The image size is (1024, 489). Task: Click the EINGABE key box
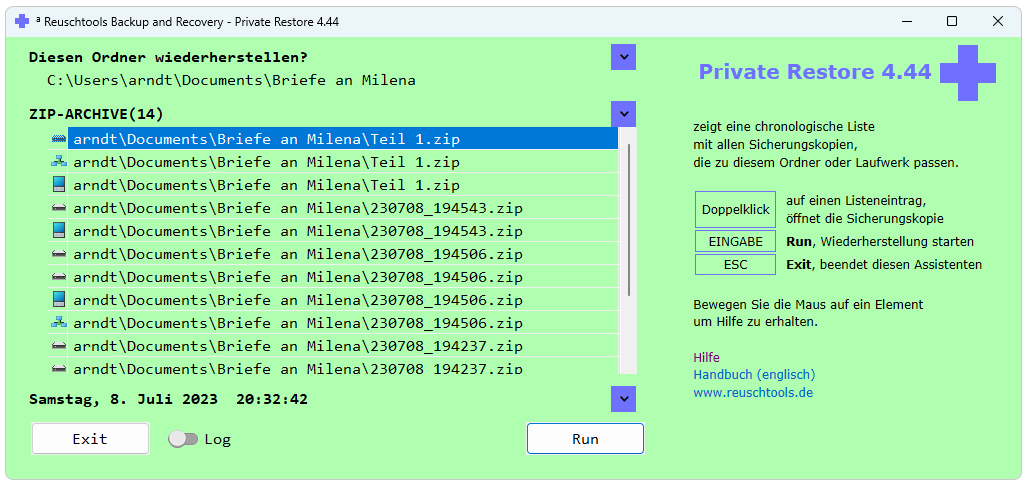(735, 241)
